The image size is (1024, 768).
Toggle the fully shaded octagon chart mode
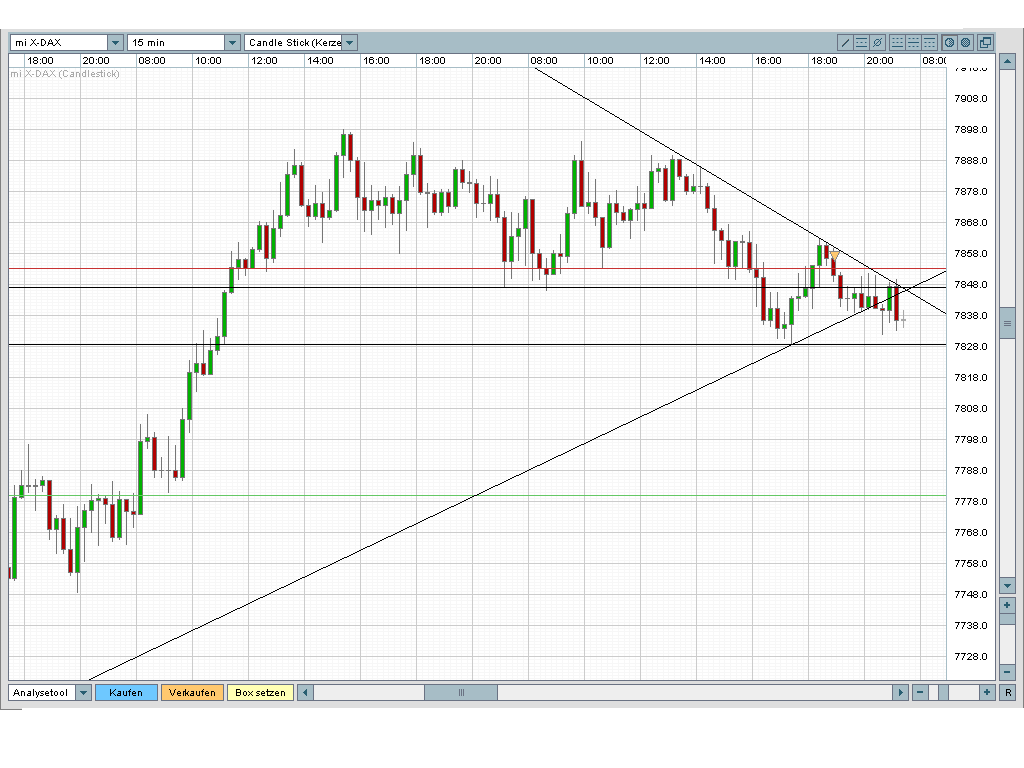point(965,42)
